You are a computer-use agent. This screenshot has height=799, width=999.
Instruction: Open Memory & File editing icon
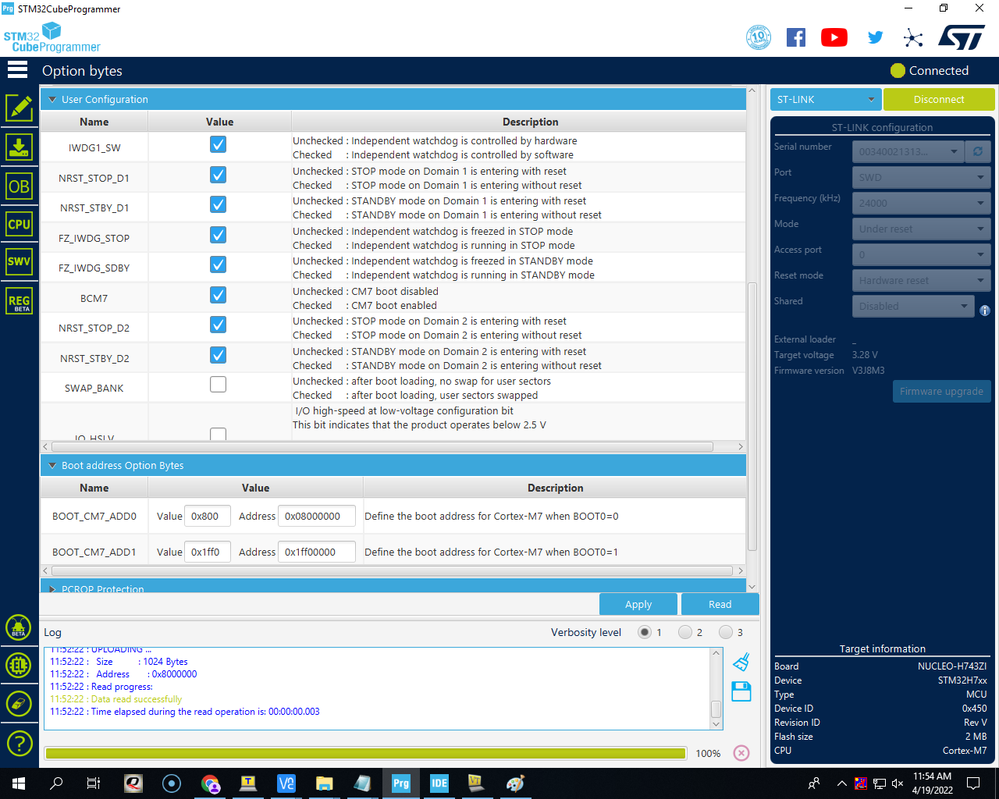[19, 108]
